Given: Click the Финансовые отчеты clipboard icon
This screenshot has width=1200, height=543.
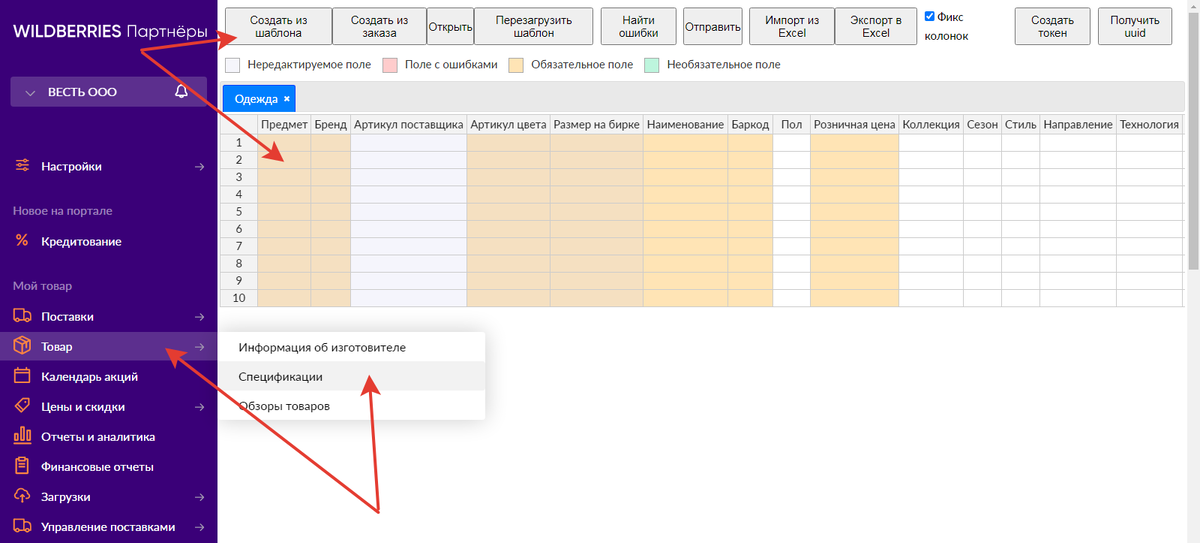Looking at the screenshot, I should pos(22,466).
